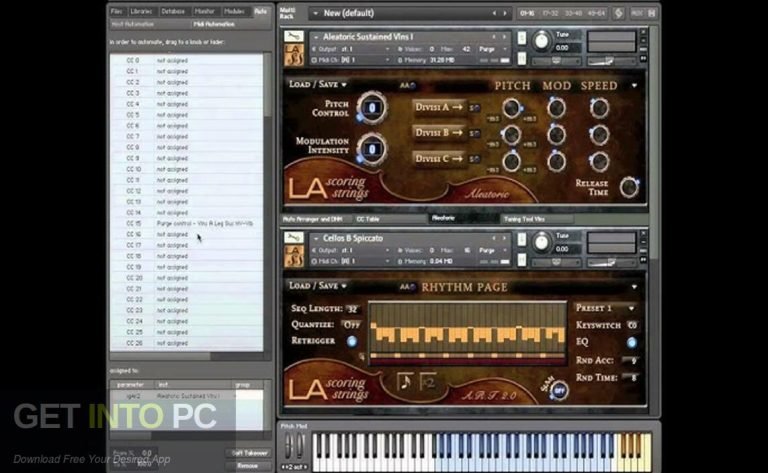768x473 pixels.
Task: Toggle the EQ switch on Rhythm Page
Action: point(633,342)
